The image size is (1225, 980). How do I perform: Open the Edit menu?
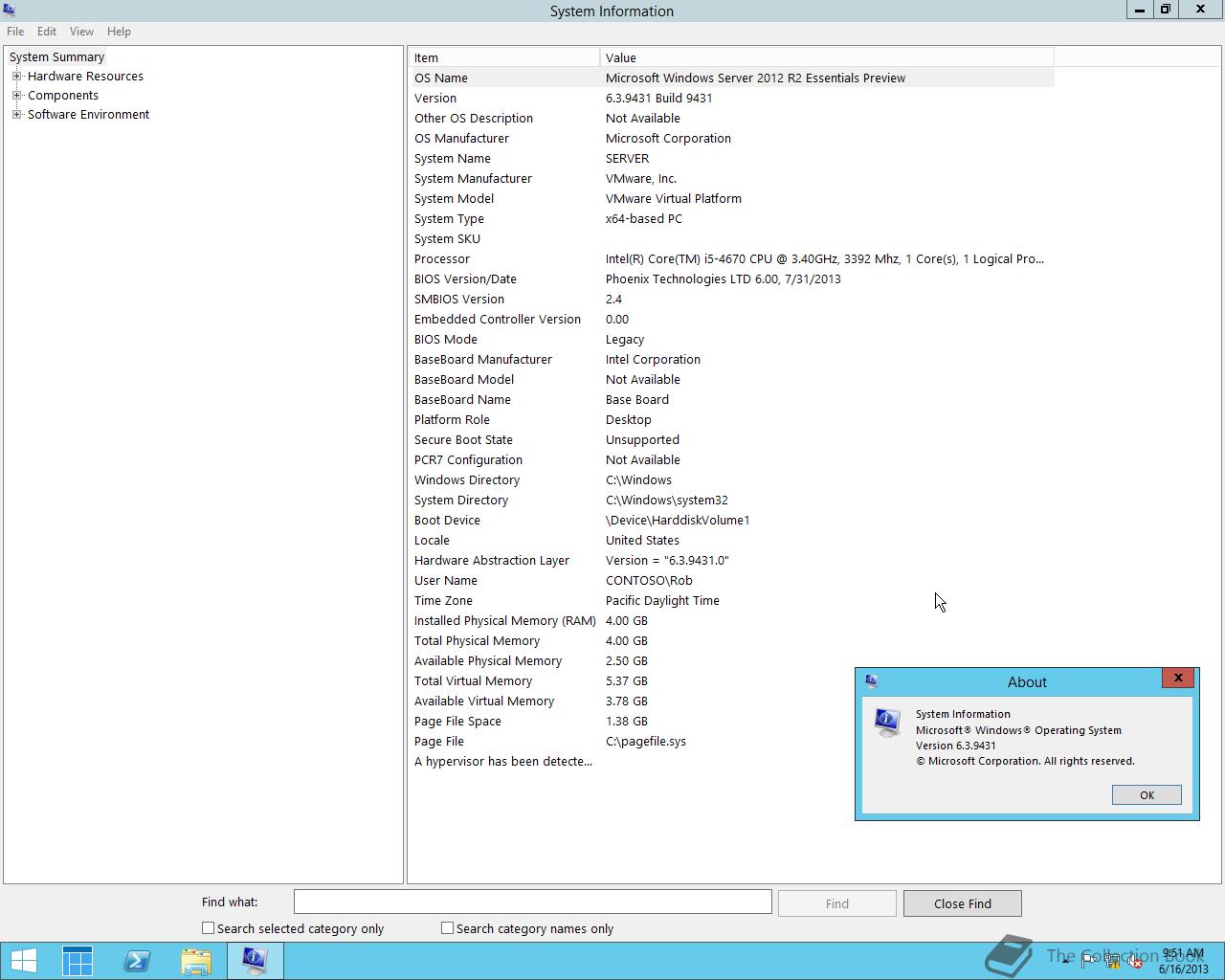pos(47,32)
